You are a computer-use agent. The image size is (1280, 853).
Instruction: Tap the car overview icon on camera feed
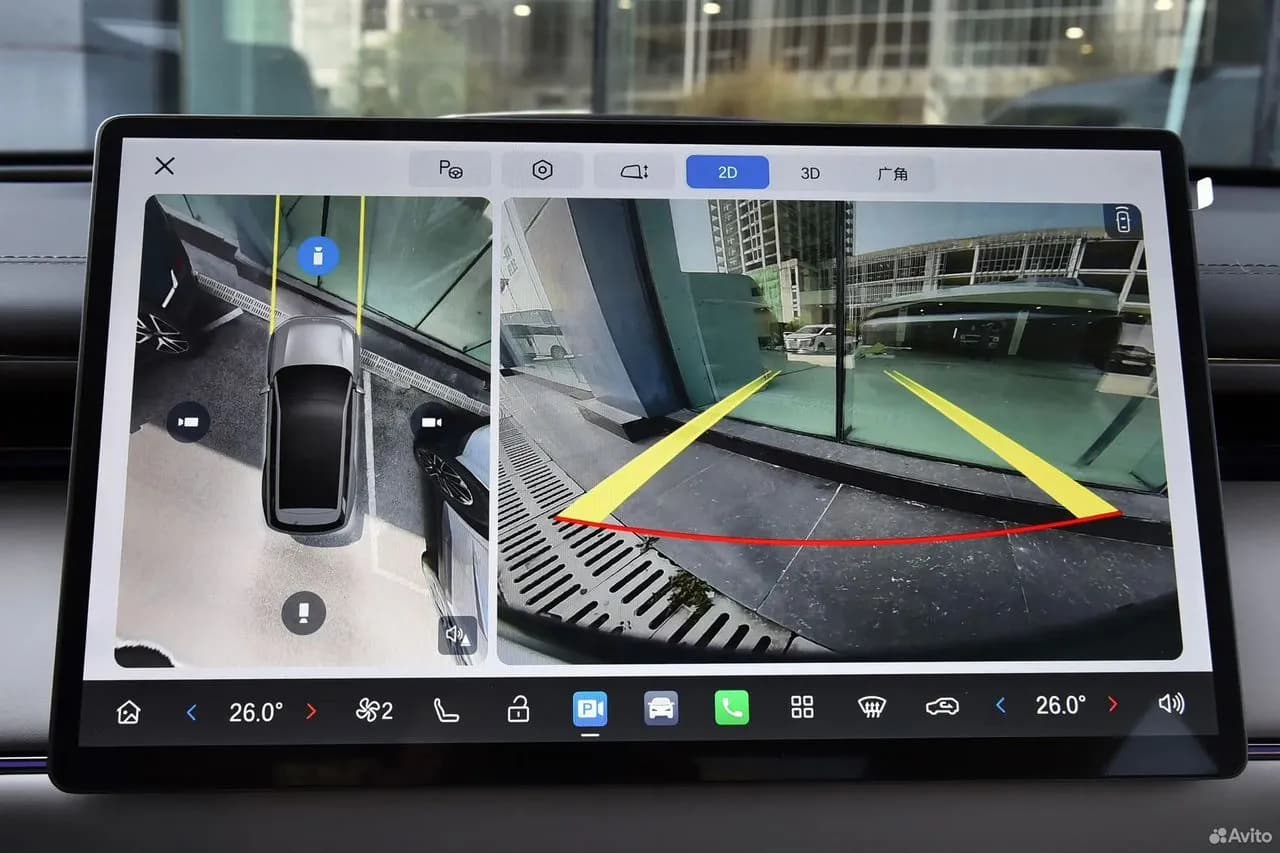point(1123,221)
